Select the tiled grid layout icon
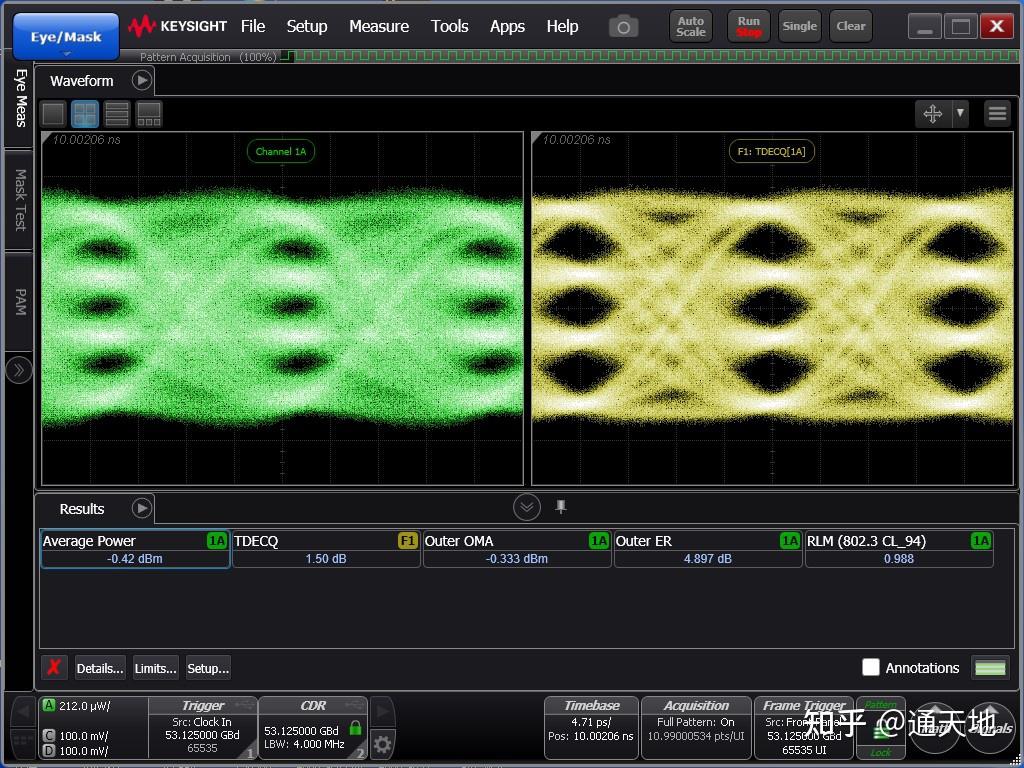The width and height of the screenshot is (1024, 768). [x=85, y=114]
